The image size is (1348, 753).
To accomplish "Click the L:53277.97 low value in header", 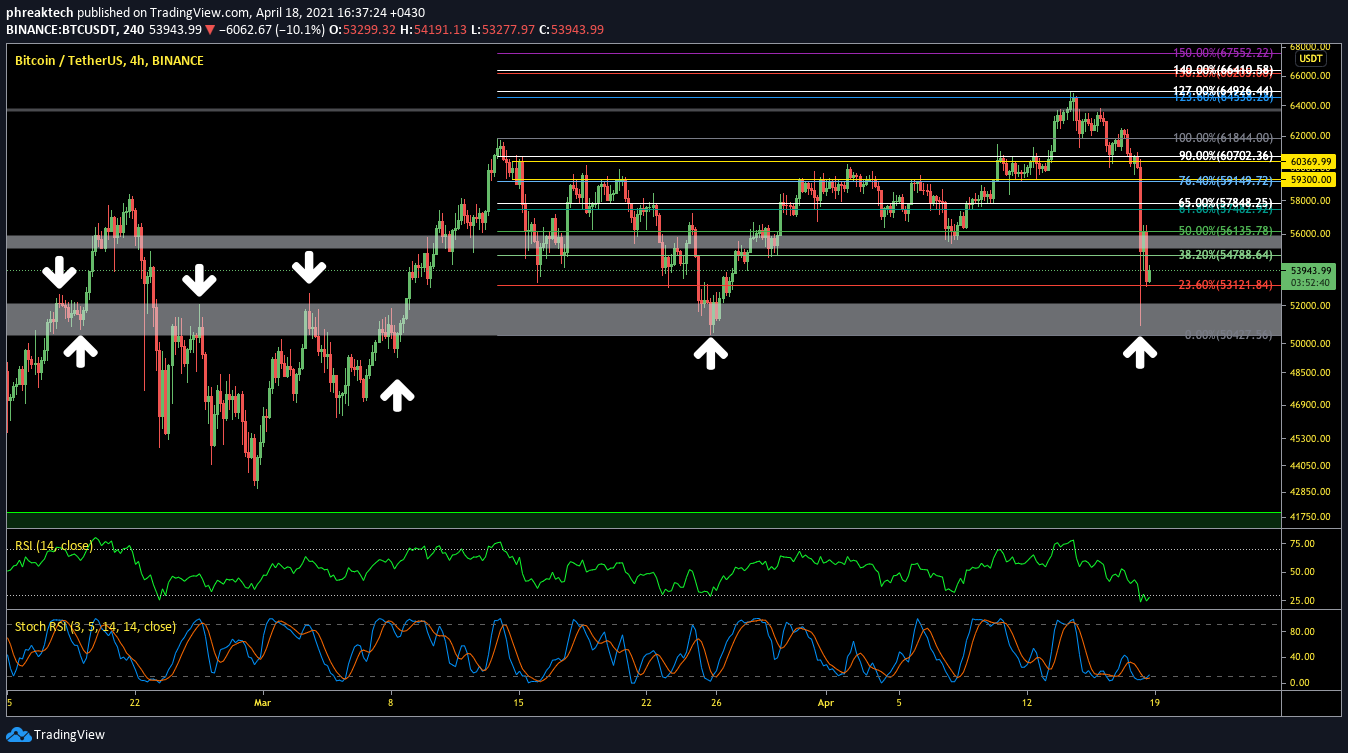I will click(501, 29).
